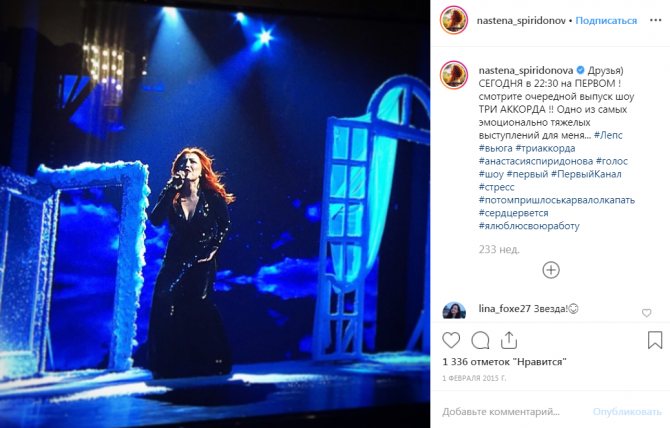670x428 pixels.
Task: Share the post with the upload arrow icon
Action: click(508, 340)
